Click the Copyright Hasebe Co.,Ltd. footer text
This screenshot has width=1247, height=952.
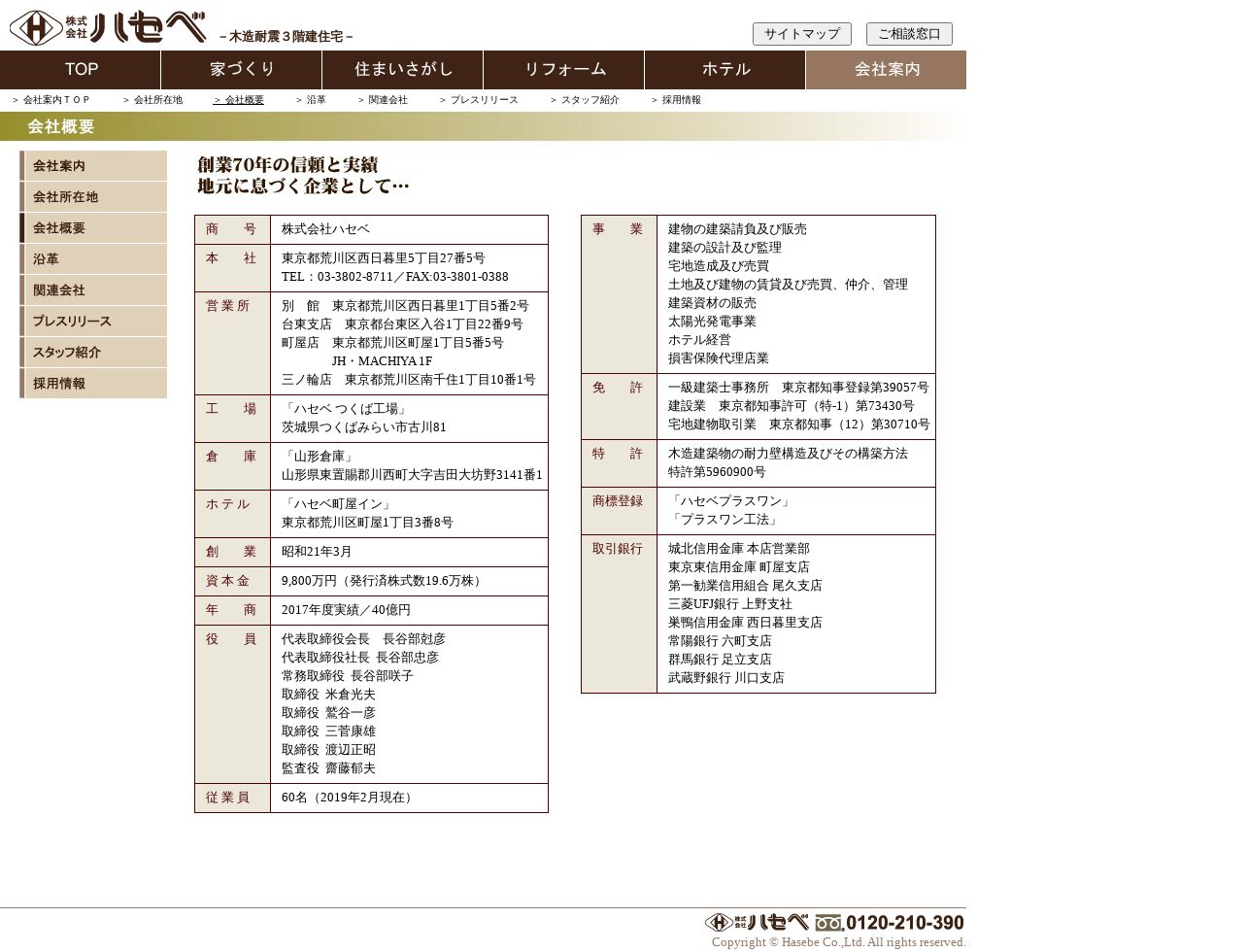[x=839, y=942]
